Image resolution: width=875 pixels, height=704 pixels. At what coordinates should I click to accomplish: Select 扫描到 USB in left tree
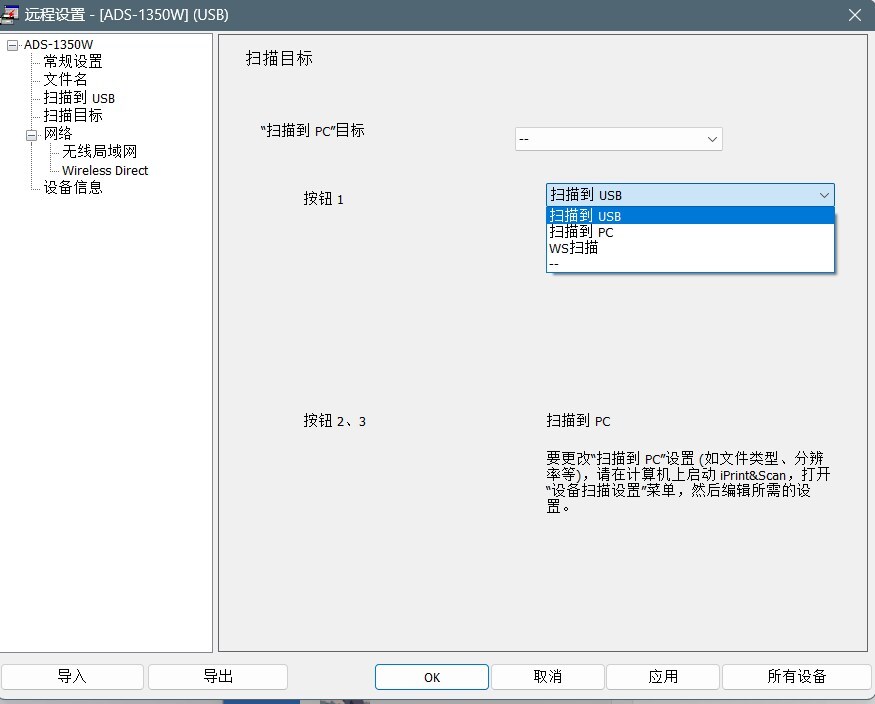pyautogui.click(x=79, y=98)
